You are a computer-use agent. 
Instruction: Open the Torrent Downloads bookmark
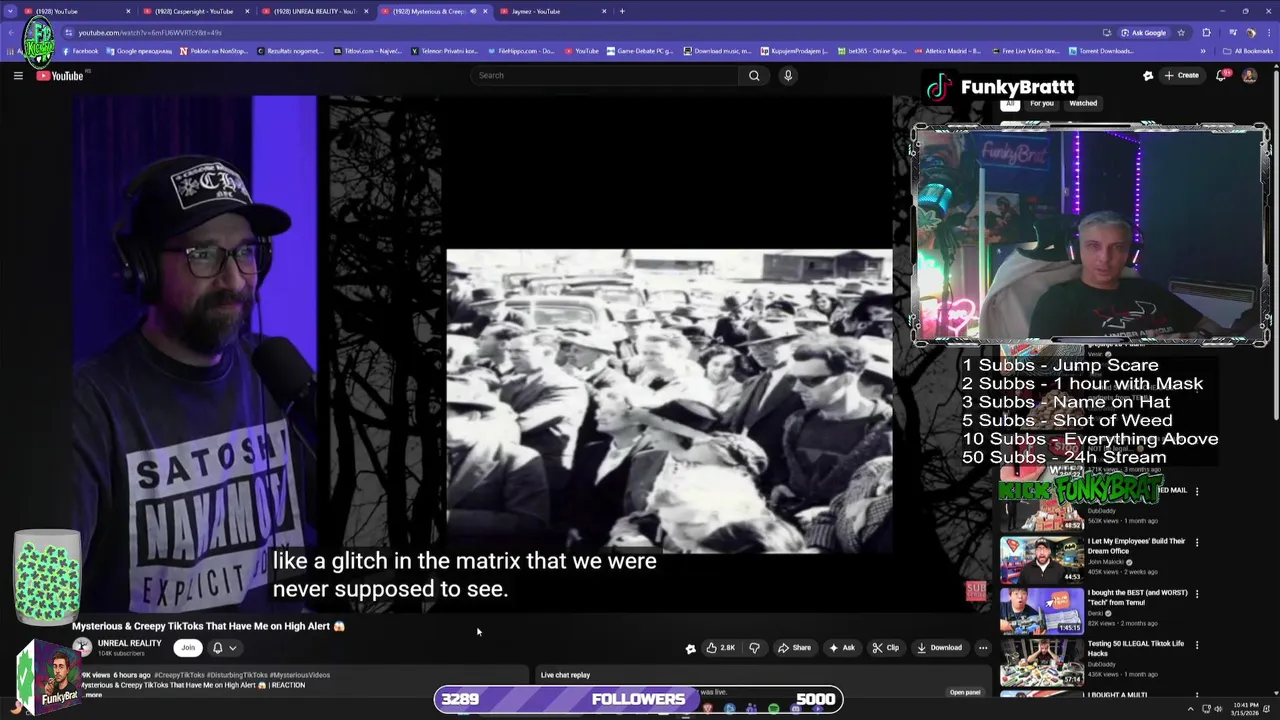click(x=1100, y=51)
